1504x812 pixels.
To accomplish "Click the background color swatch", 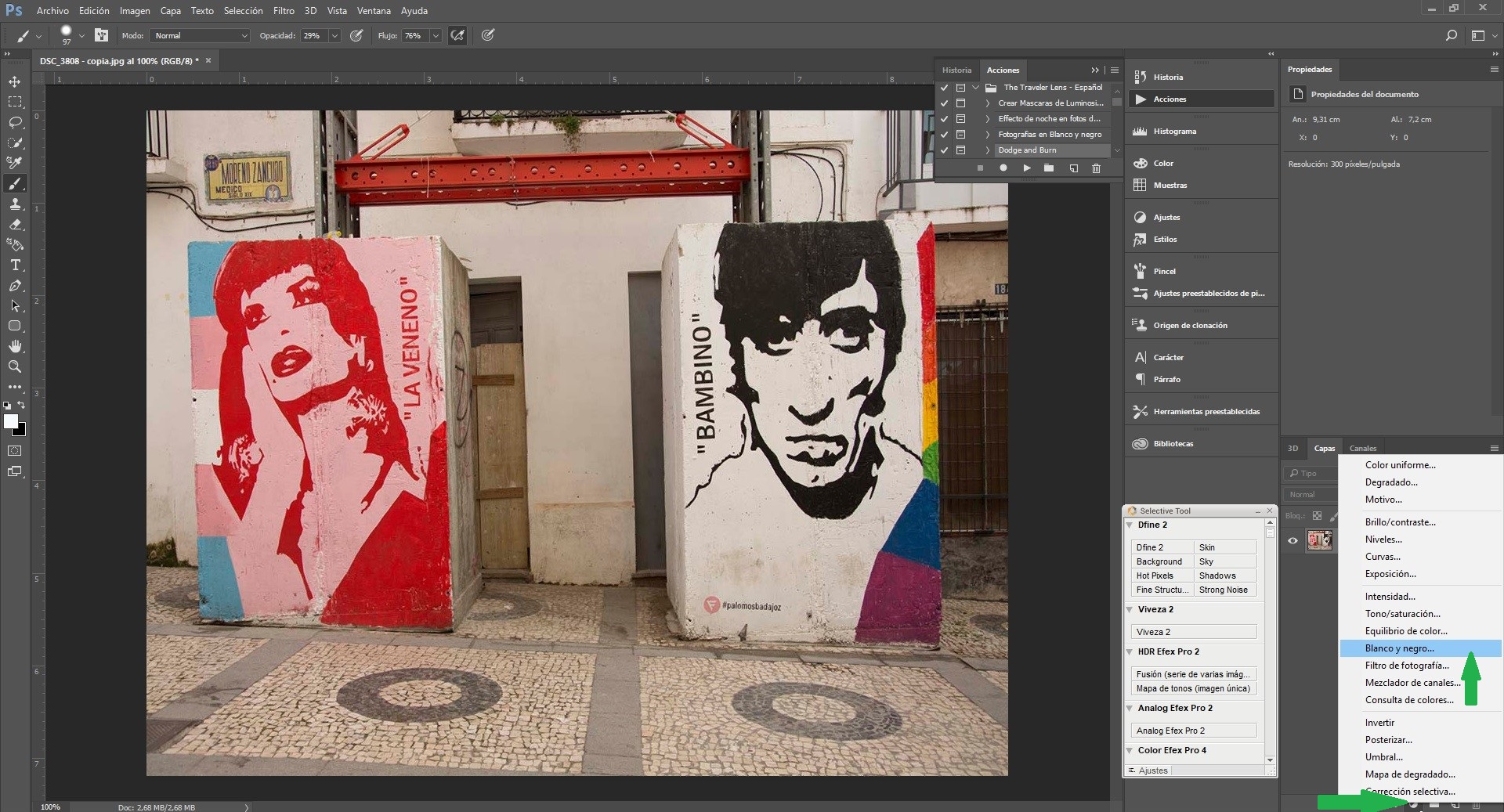I will pos(21,431).
